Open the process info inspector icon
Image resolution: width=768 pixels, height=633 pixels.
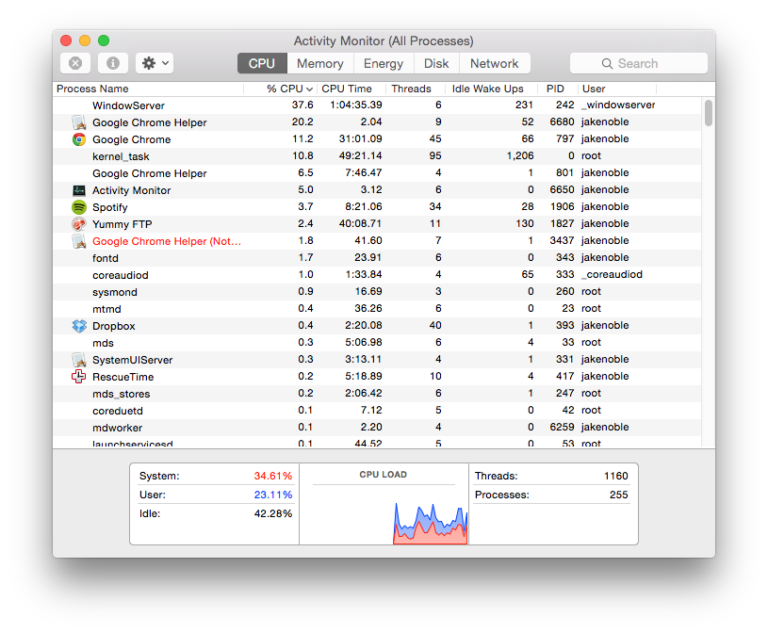click(113, 63)
